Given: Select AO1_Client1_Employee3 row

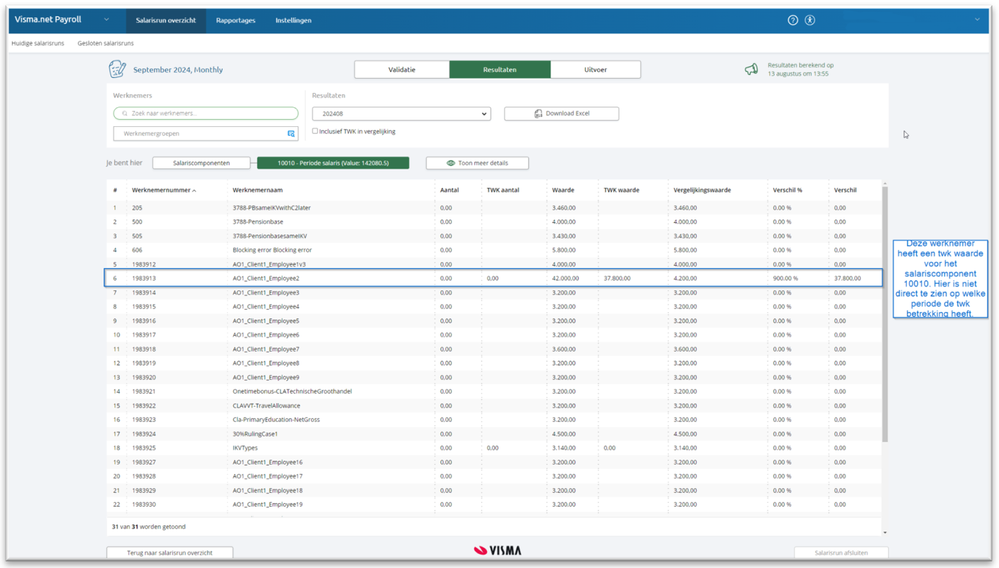Looking at the screenshot, I should point(494,292).
